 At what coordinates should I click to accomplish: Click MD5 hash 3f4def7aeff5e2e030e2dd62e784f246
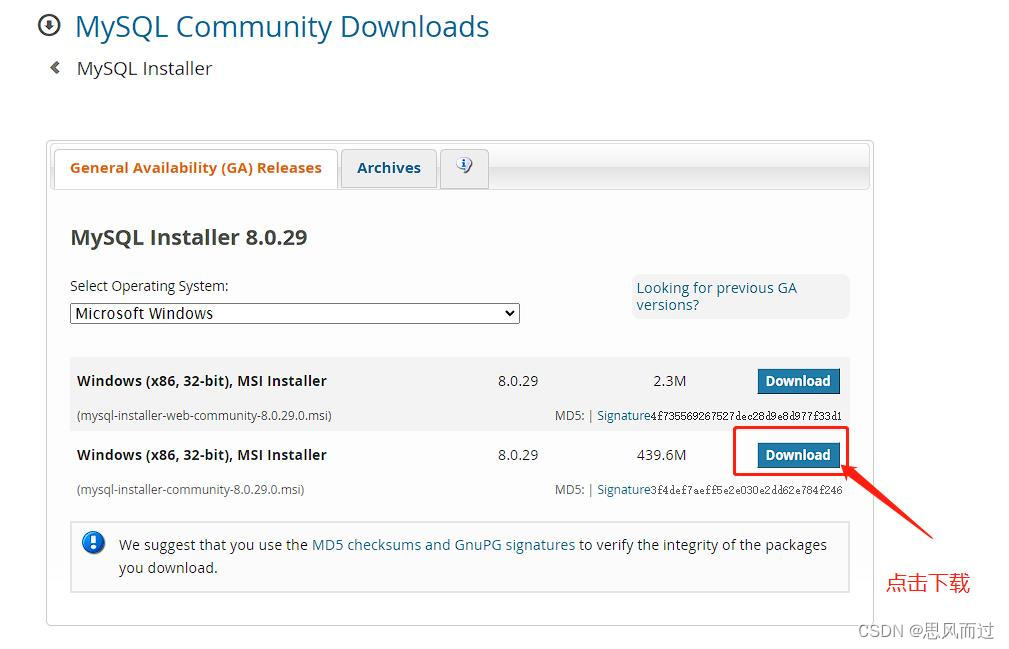[x=746, y=489]
